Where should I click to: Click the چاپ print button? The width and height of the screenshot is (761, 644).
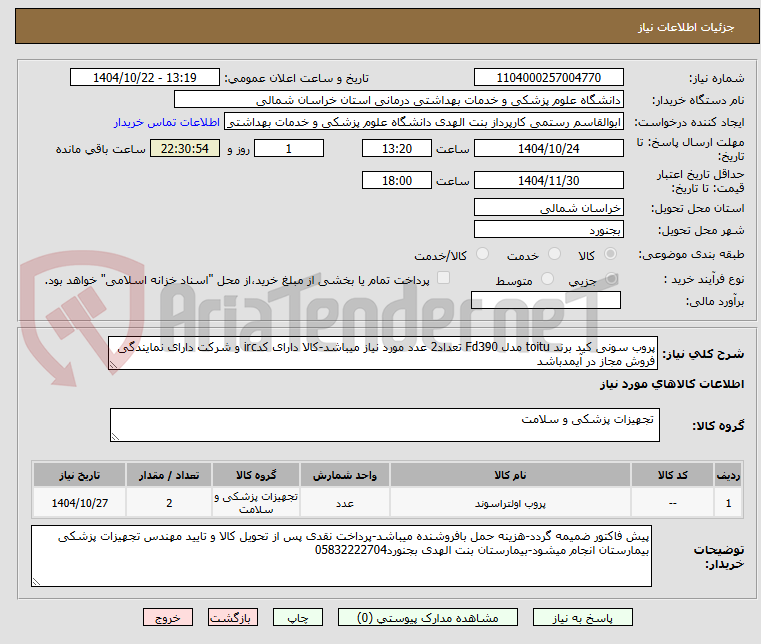298,617
